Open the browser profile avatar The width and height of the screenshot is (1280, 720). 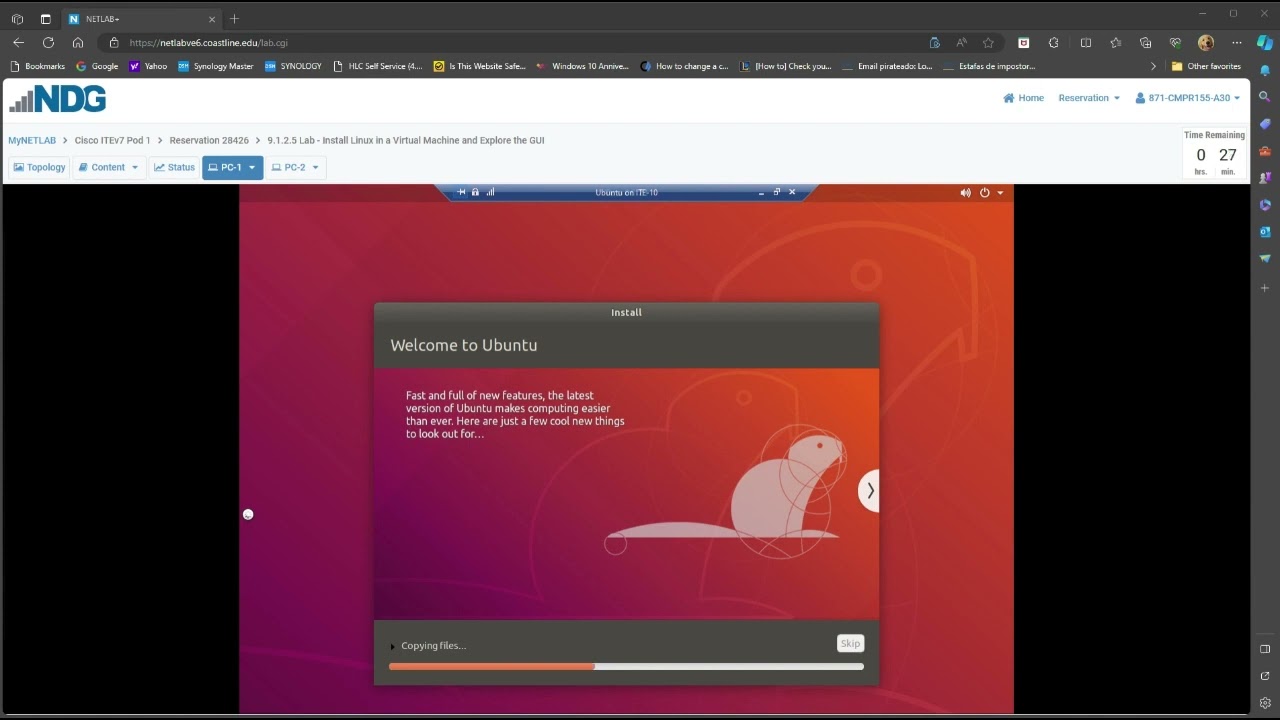(x=1206, y=43)
